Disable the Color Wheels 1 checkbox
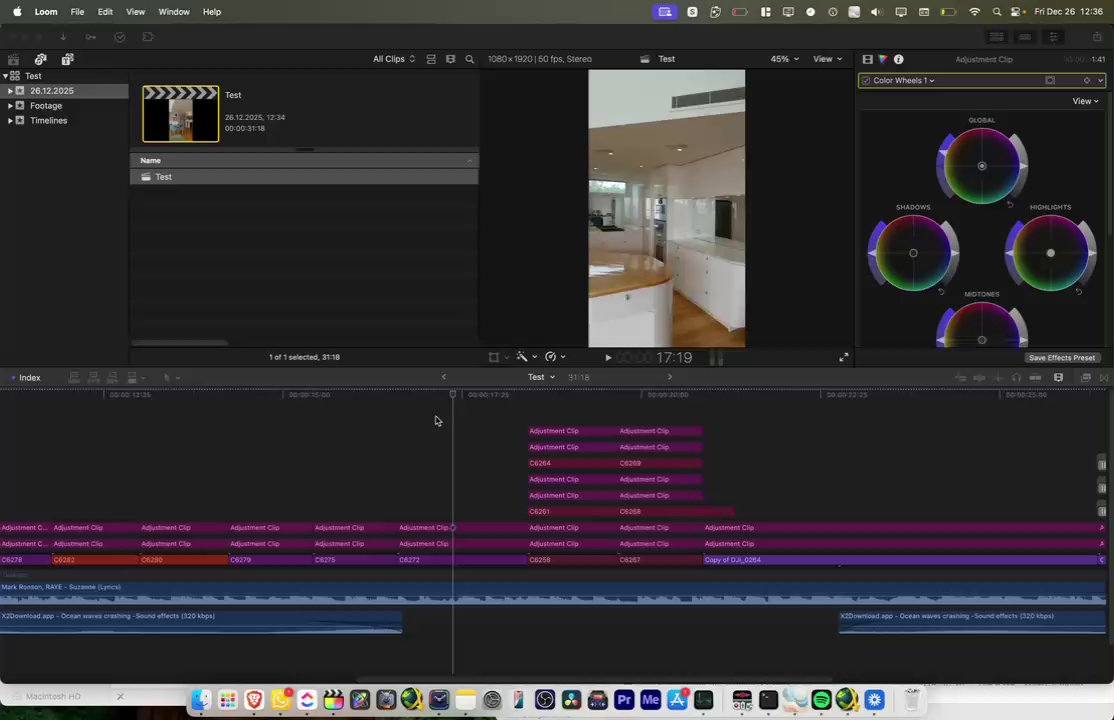The image size is (1114, 720). click(x=866, y=80)
